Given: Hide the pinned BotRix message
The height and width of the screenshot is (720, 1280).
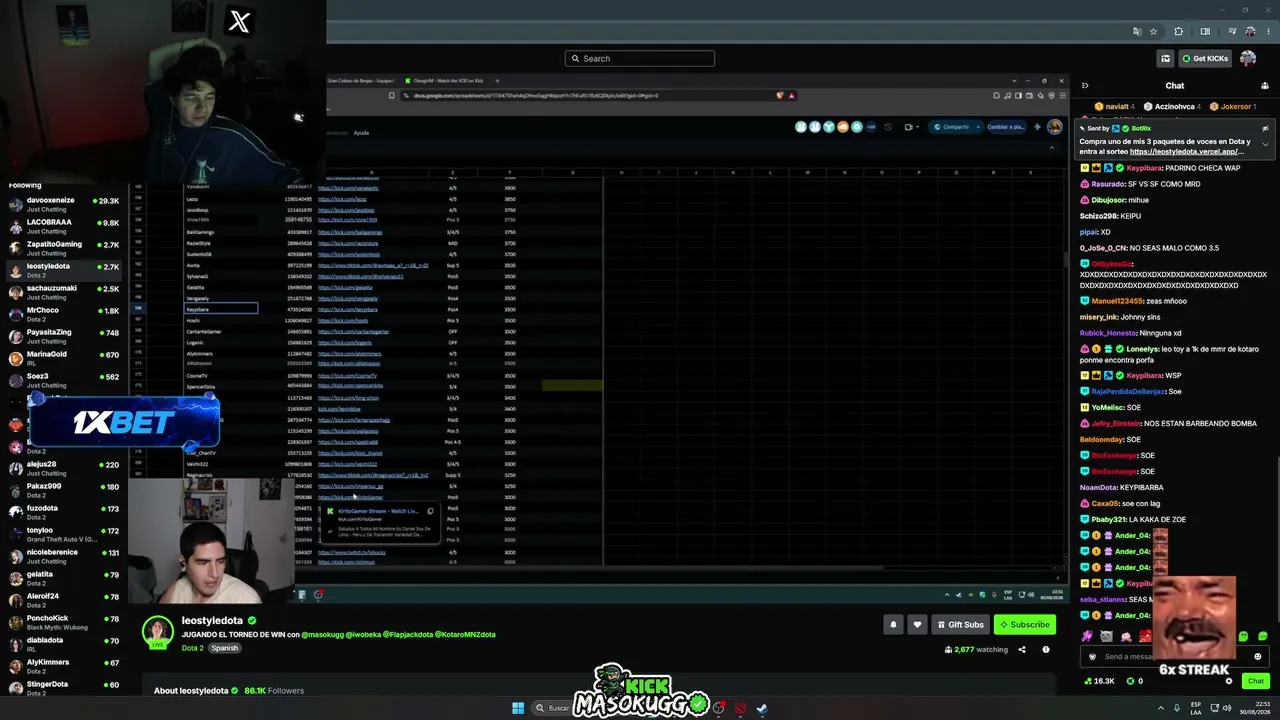Looking at the screenshot, I should pos(1265,128).
